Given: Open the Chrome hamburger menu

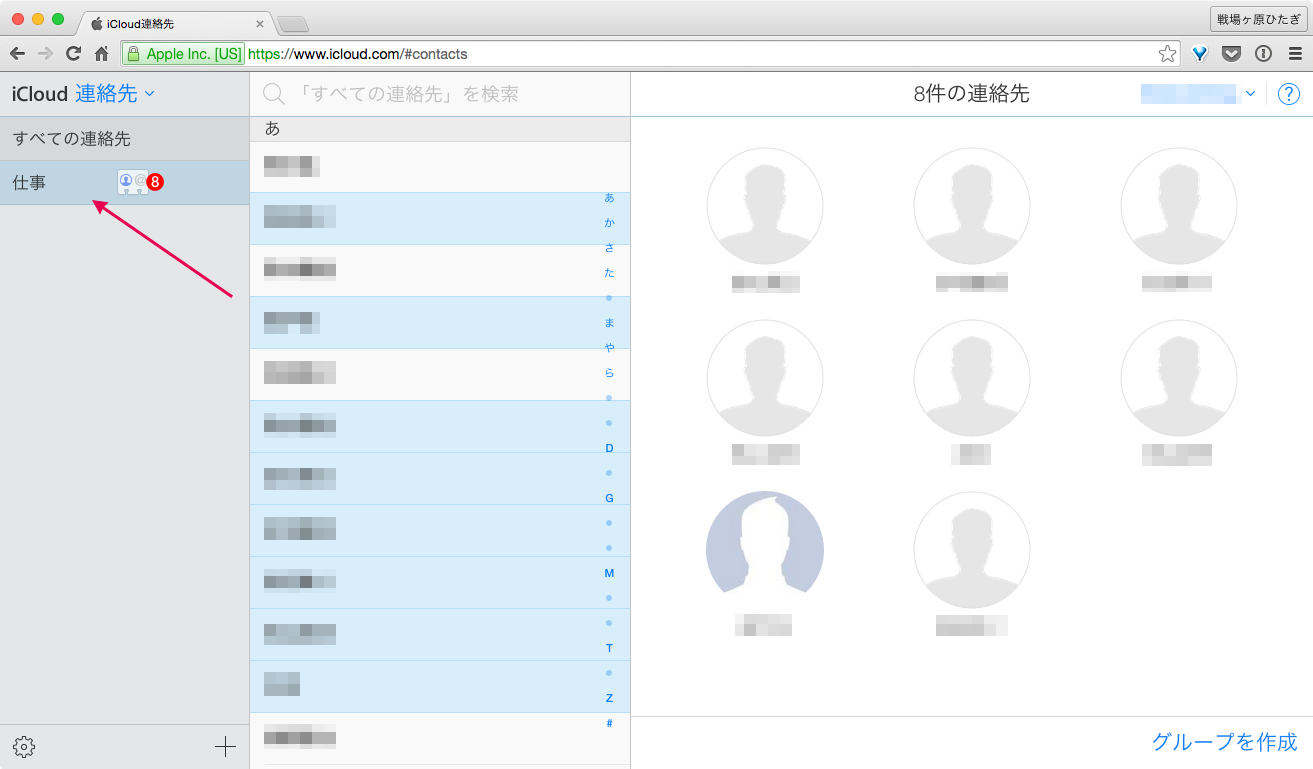Looking at the screenshot, I should click(x=1295, y=54).
